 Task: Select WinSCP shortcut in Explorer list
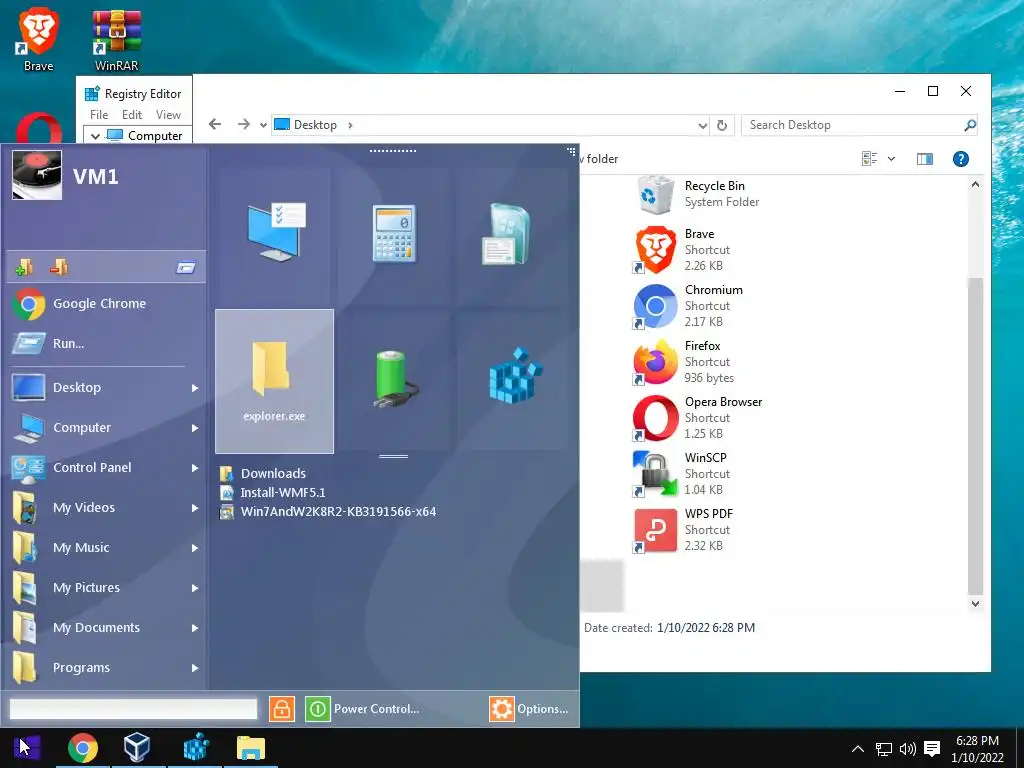[x=682, y=473]
